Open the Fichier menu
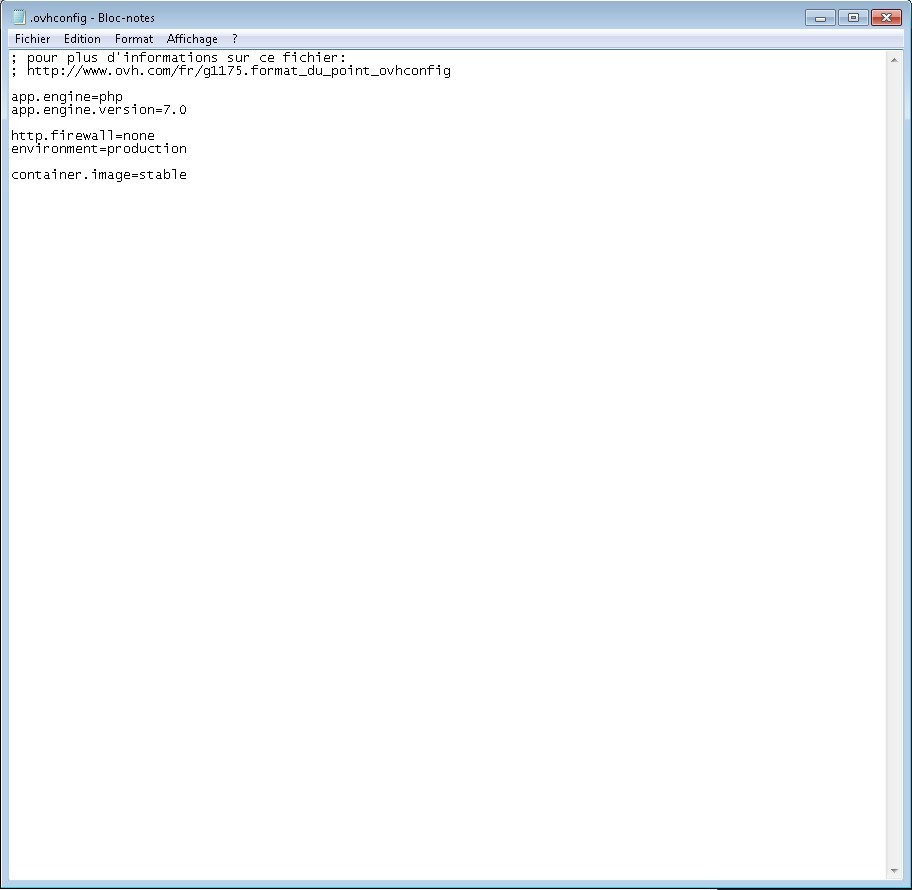Viewport: 912px width, 890px height. click(x=32, y=39)
